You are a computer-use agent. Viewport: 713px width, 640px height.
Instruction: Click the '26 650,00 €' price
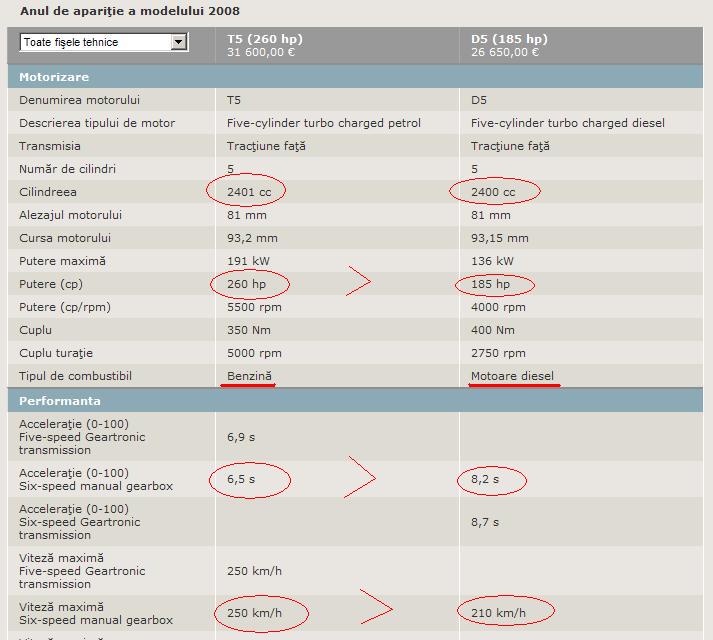pyautogui.click(x=505, y=52)
